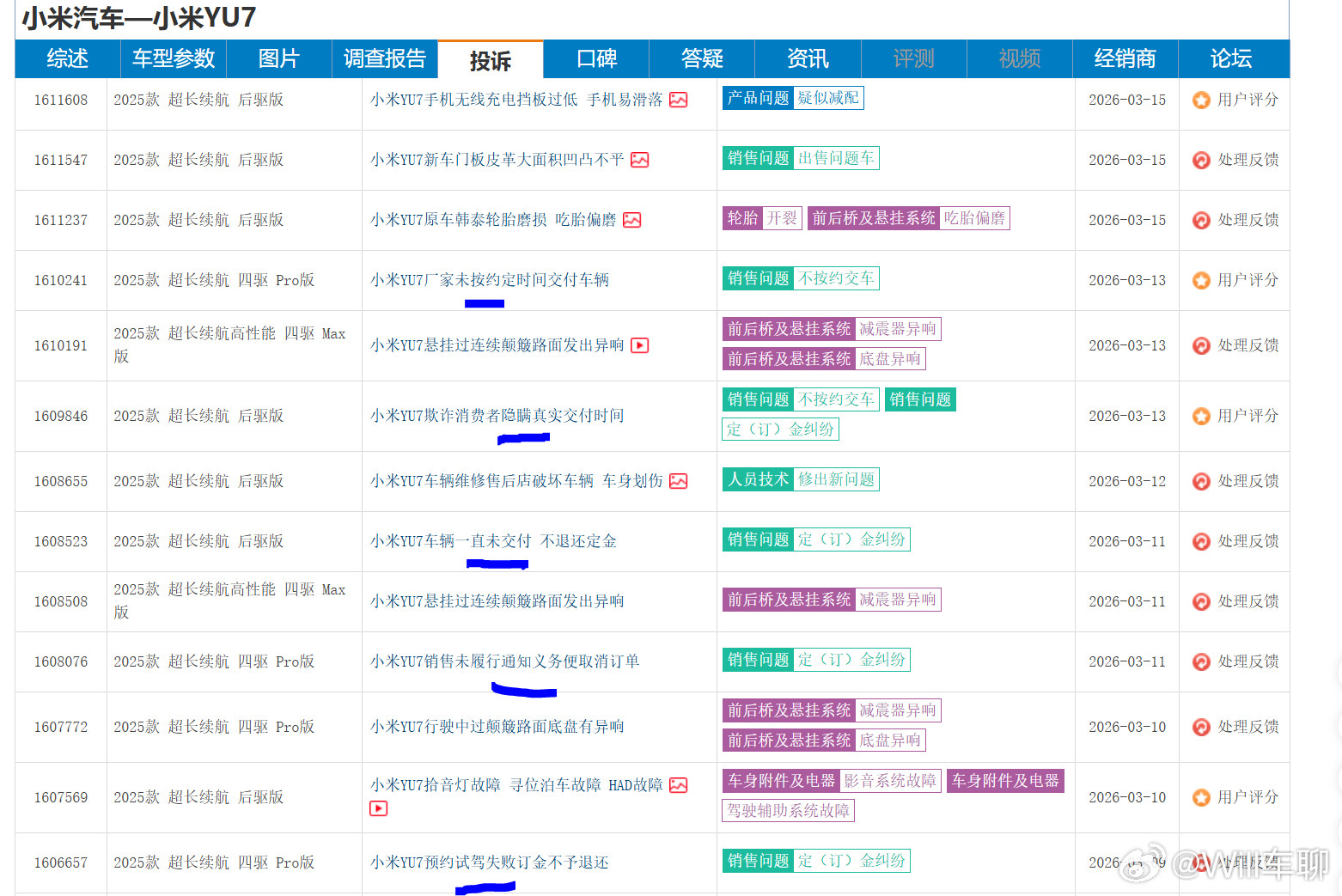Open complaint 小米YU7车辆维修售后店破坏车辆 车身划伤

click(516, 481)
